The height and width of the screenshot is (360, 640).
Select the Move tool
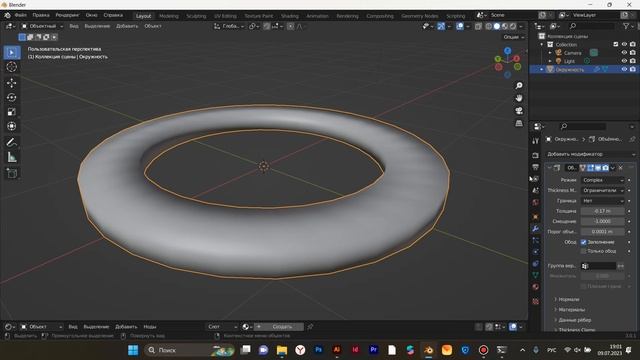[x=11, y=83]
